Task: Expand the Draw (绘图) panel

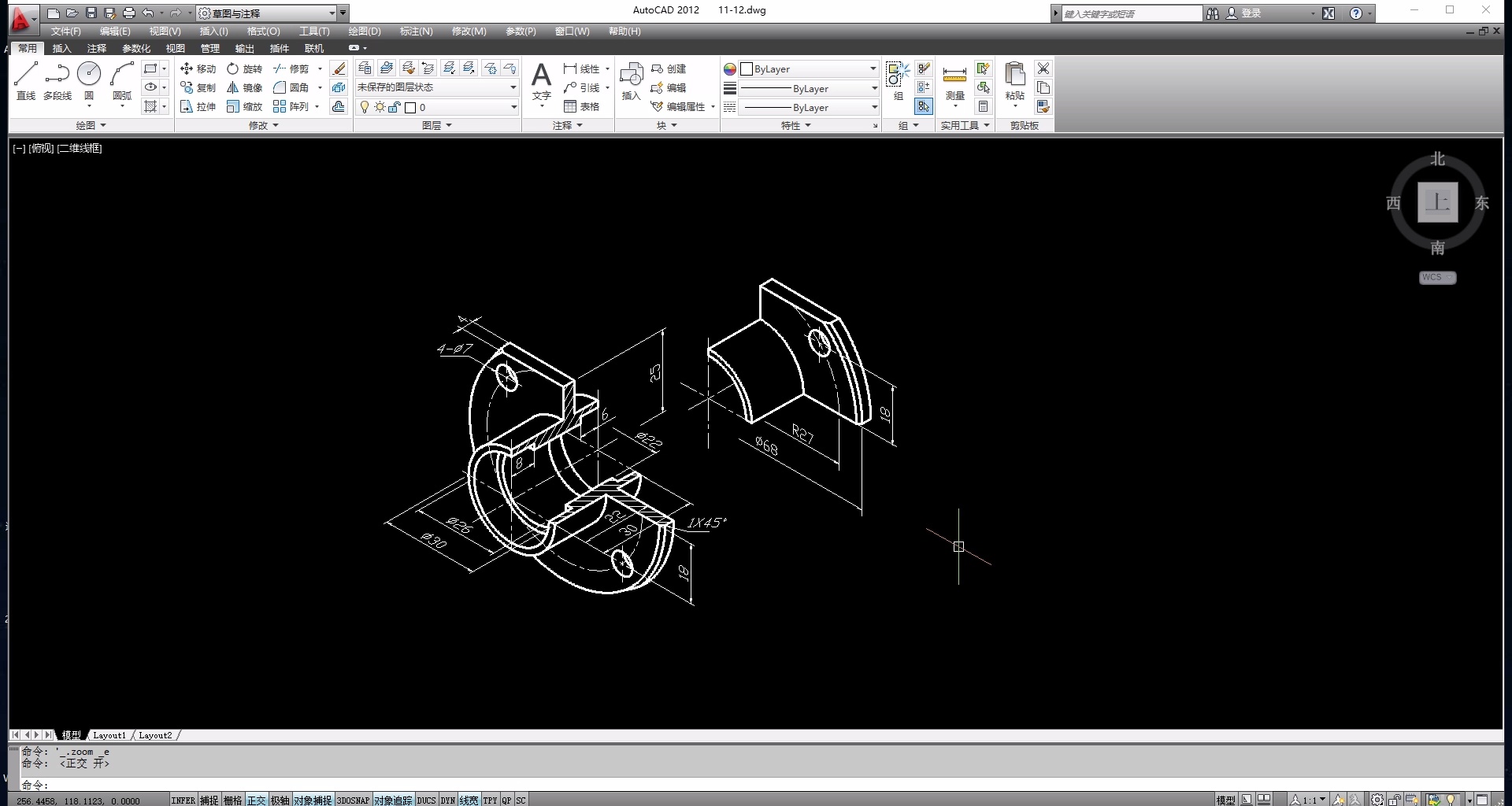Action: pyautogui.click(x=91, y=125)
